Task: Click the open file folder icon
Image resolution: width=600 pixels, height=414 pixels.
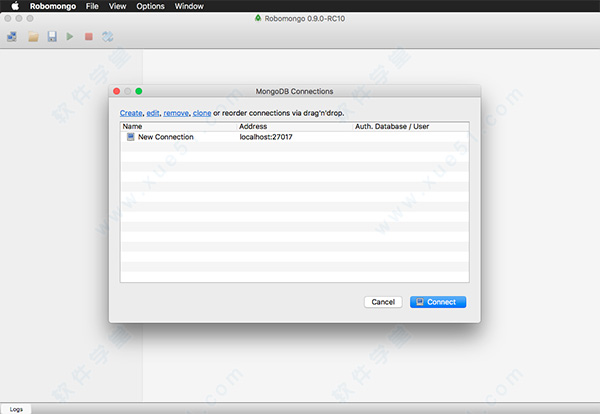Action: 33,37
